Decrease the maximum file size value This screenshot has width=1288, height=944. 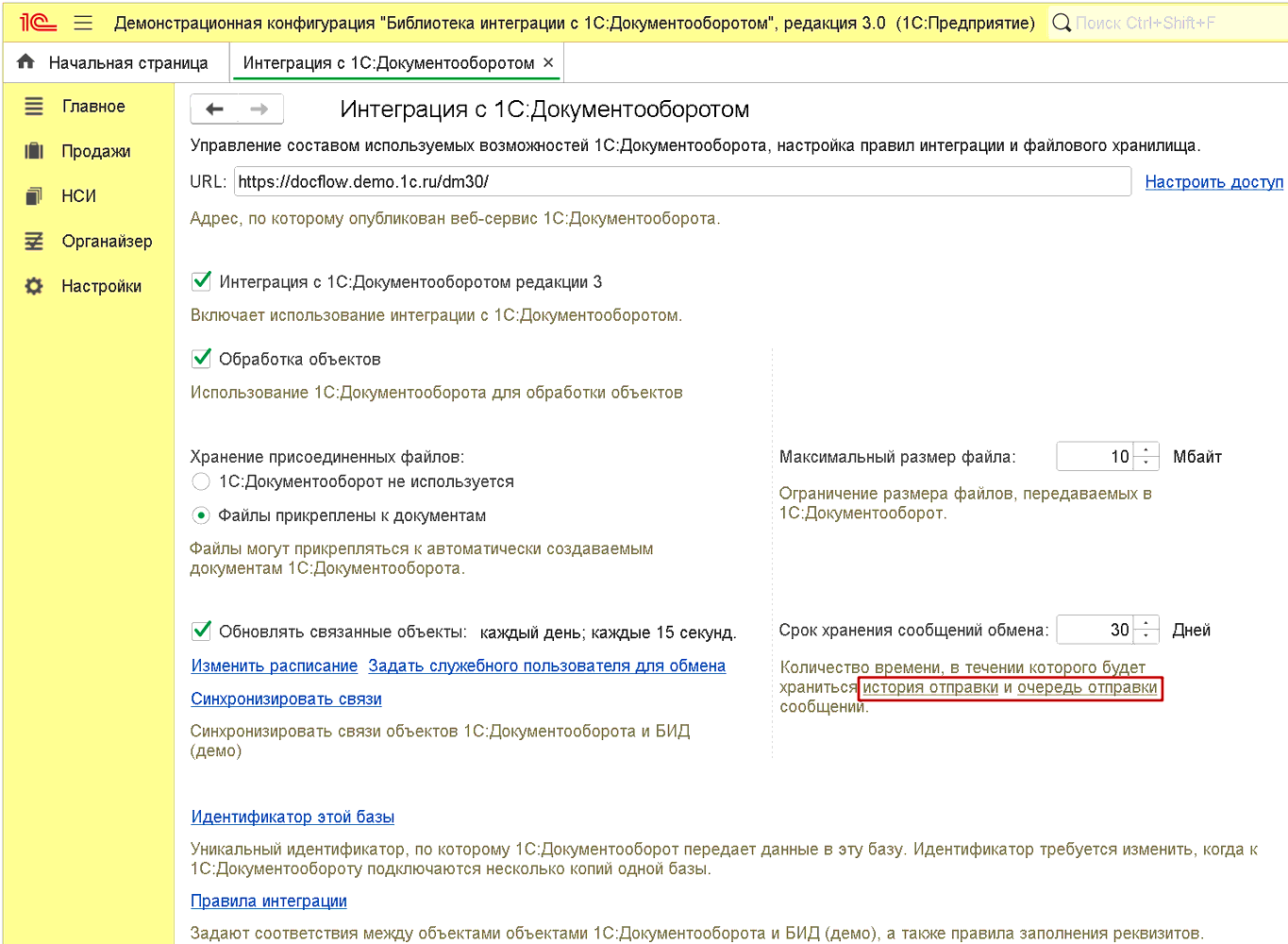[x=1146, y=463]
